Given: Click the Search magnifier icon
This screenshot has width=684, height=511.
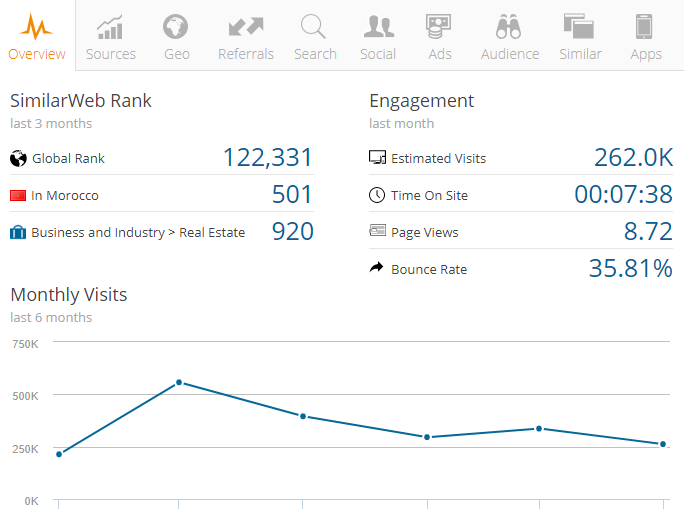Looking at the screenshot, I should coord(314,26).
